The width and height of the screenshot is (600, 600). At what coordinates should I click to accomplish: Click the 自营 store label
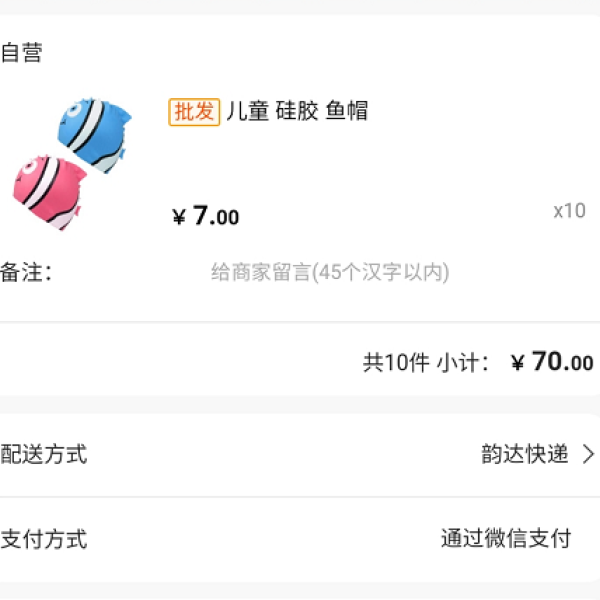coord(21,52)
